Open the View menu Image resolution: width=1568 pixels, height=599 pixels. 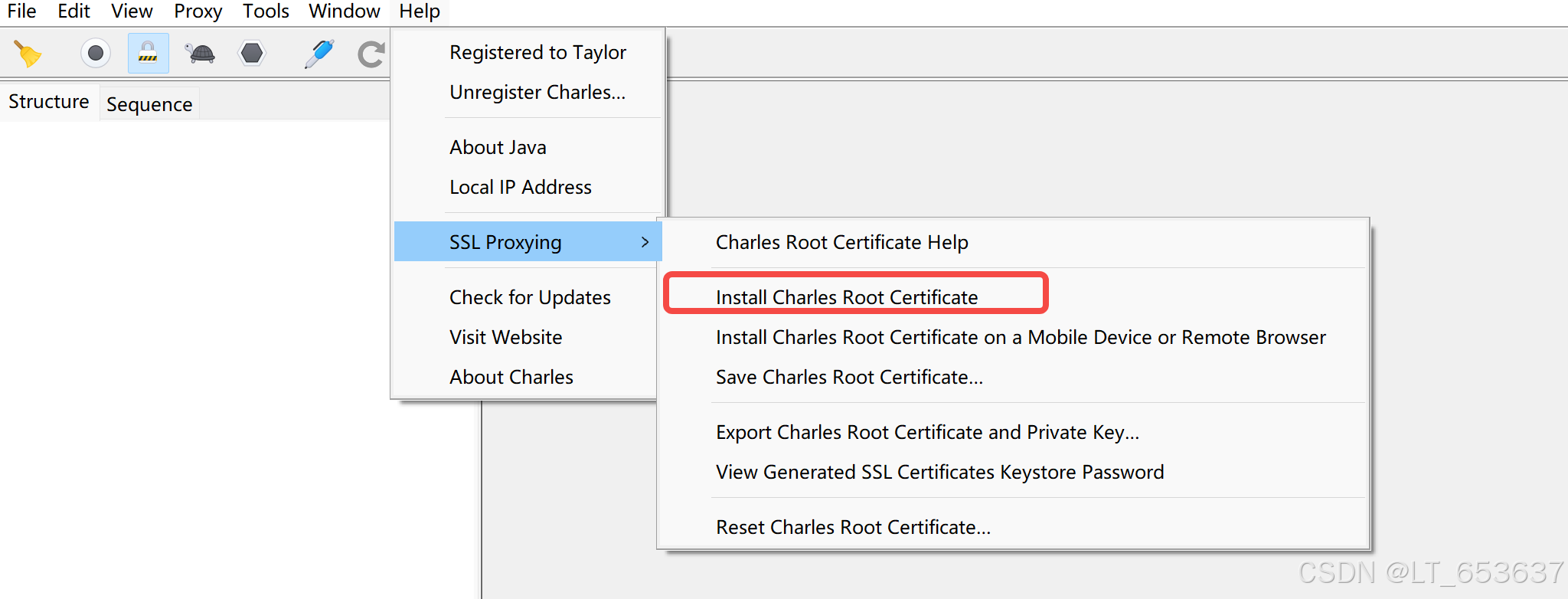[x=132, y=11]
